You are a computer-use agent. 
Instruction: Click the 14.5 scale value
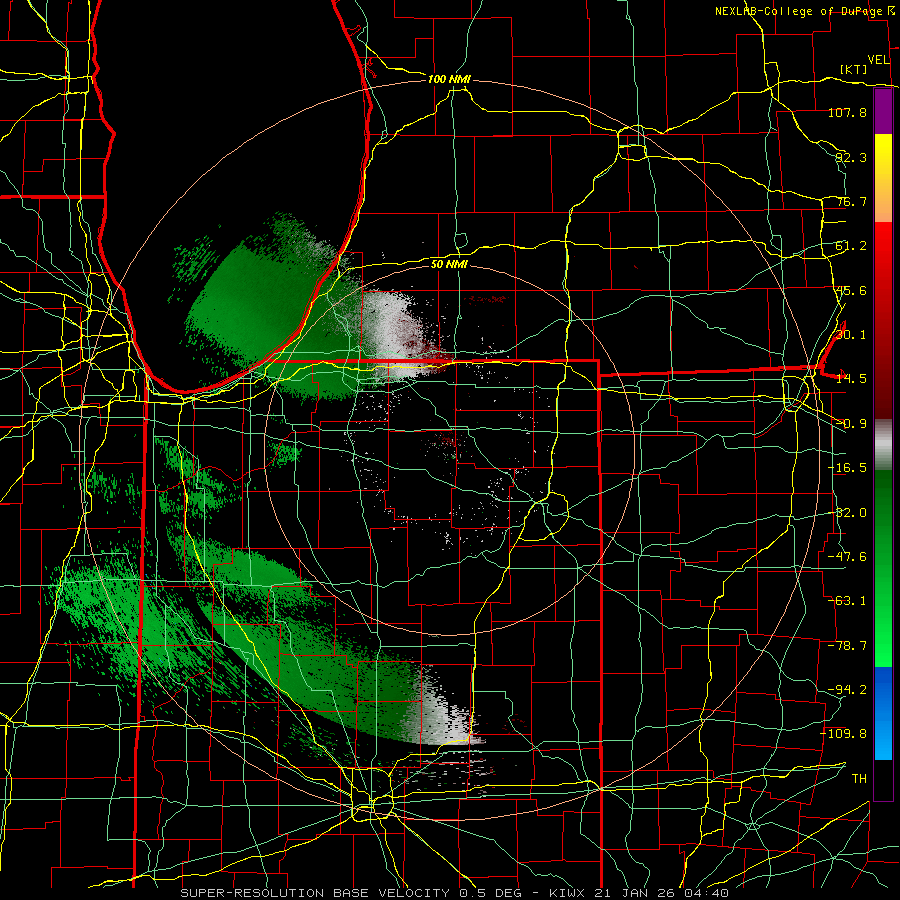pyautogui.click(x=851, y=379)
